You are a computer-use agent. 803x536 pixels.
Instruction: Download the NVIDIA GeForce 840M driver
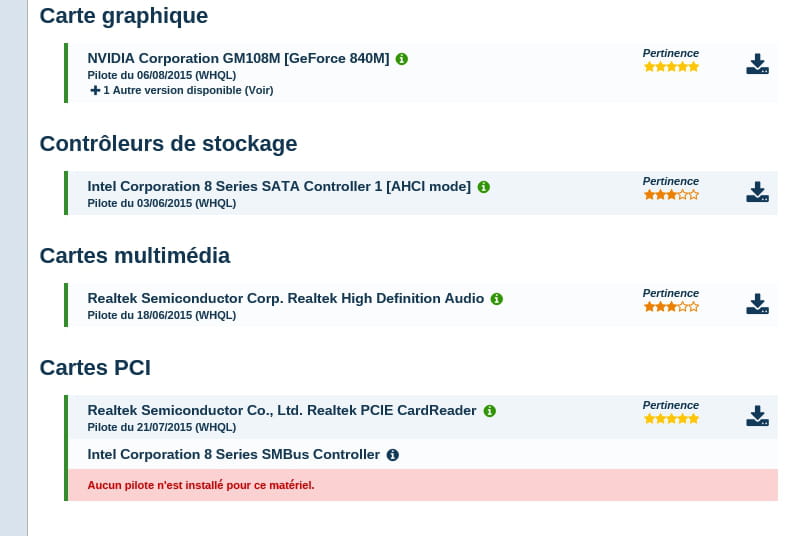[757, 64]
